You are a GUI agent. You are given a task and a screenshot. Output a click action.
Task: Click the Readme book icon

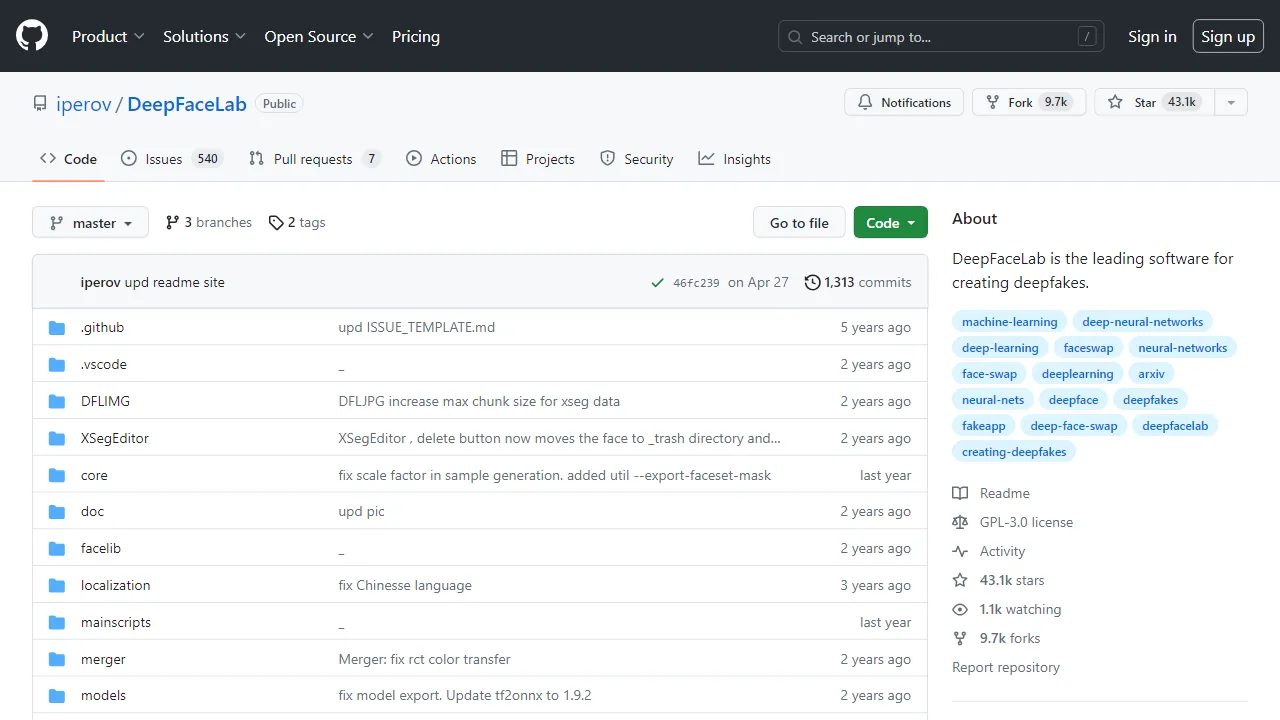click(960, 493)
